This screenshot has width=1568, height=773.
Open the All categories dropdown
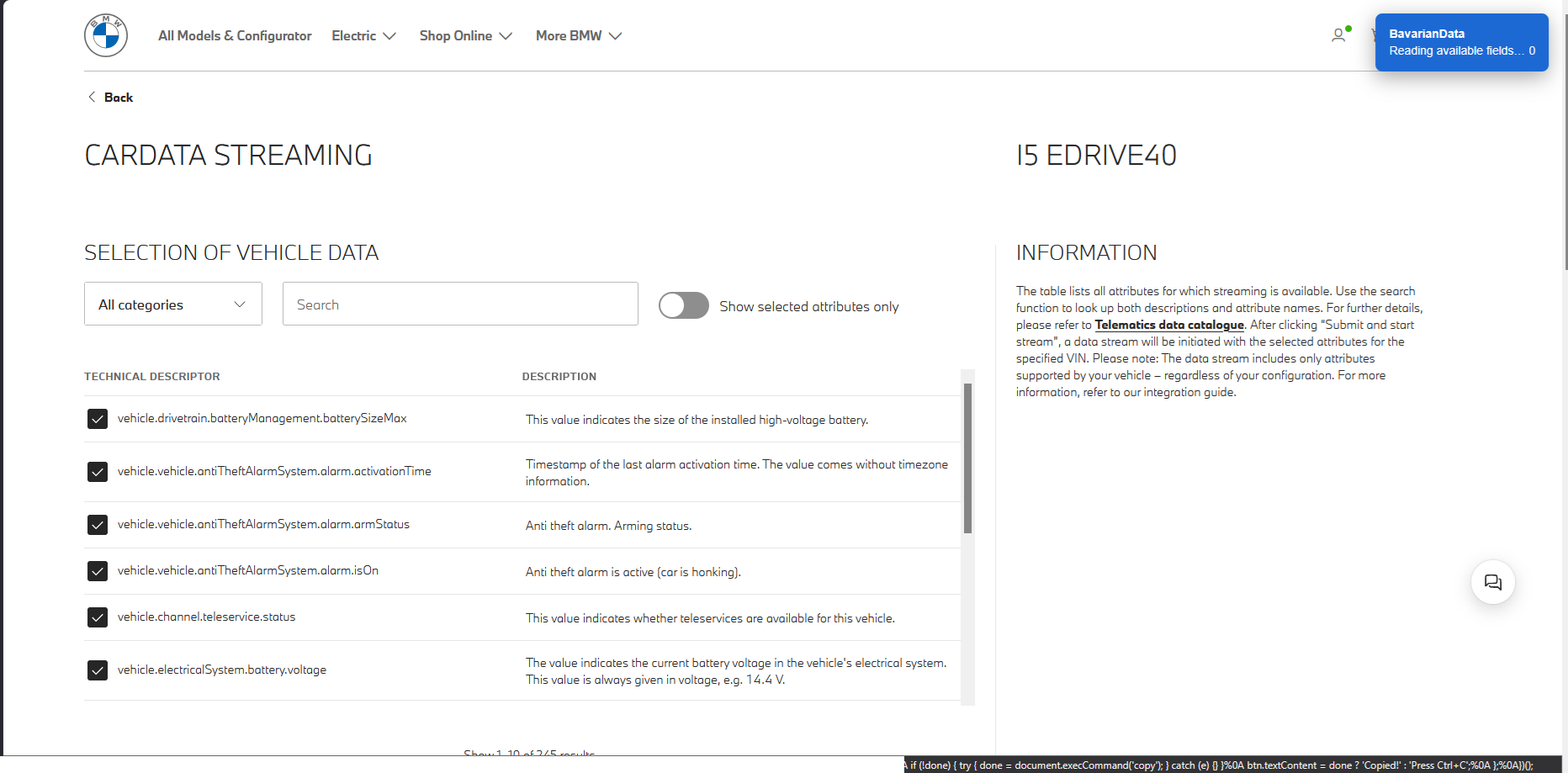click(173, 304)
